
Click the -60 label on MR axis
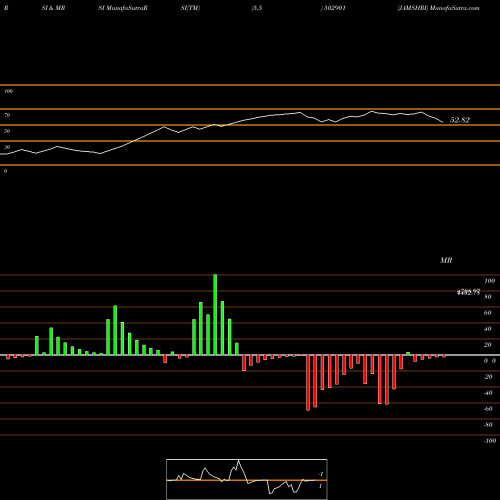pos(488,409)
